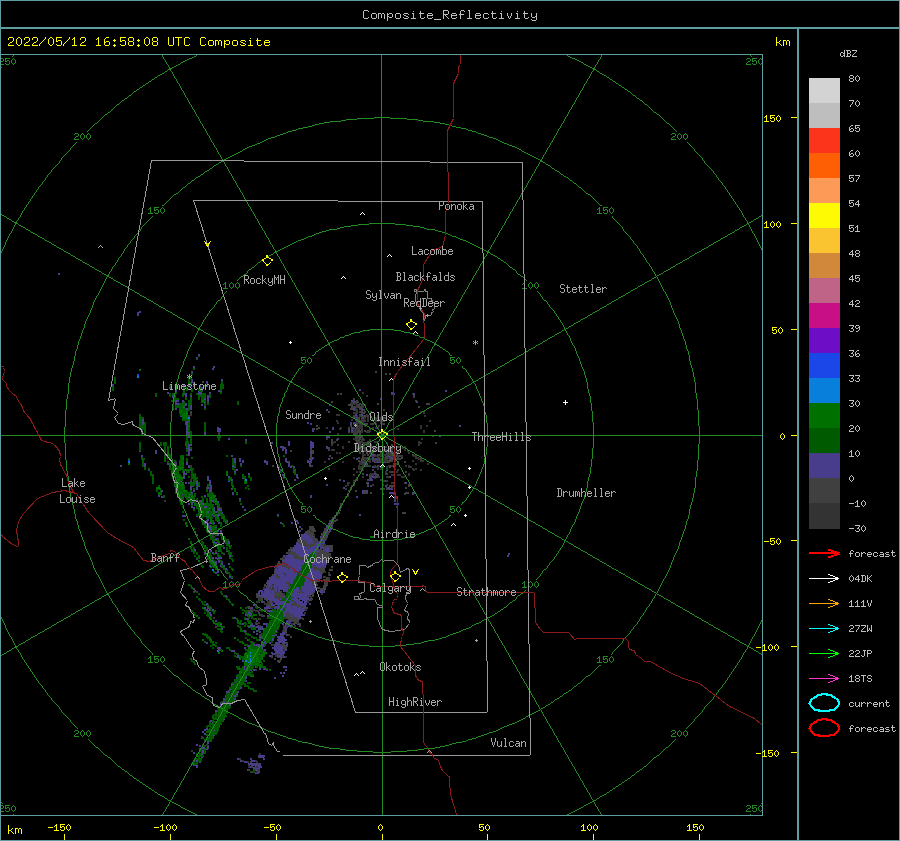This screenshot has height=841, width=900.
Task: Click the white 04DK arrow icon
Action: coord(824,579)
